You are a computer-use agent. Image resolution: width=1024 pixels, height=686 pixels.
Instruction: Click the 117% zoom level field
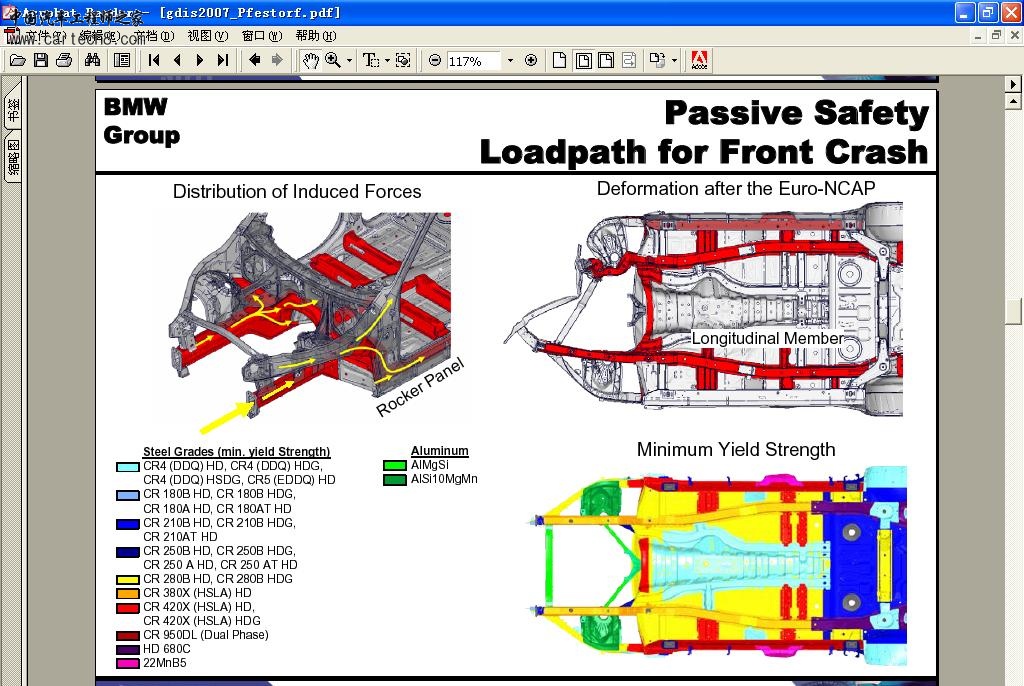pos(473,61)
